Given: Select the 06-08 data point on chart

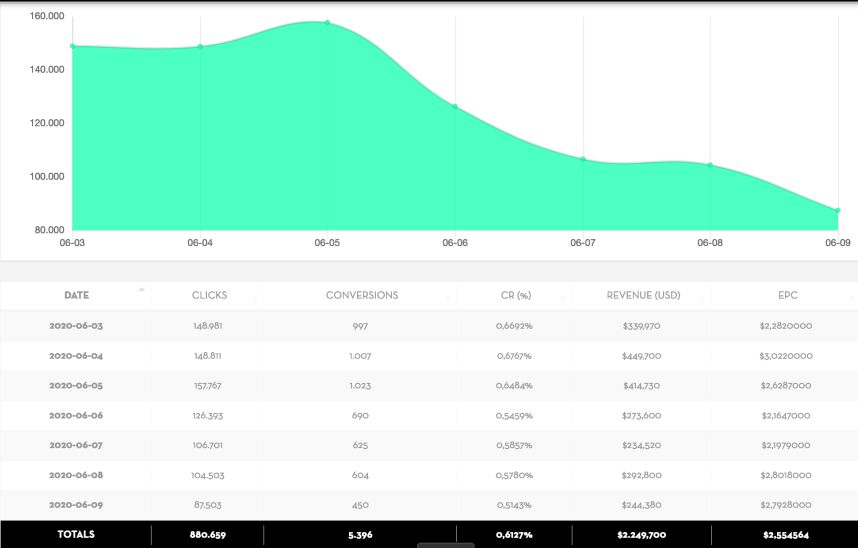Looking at the screenshot, I should (710, 165).
